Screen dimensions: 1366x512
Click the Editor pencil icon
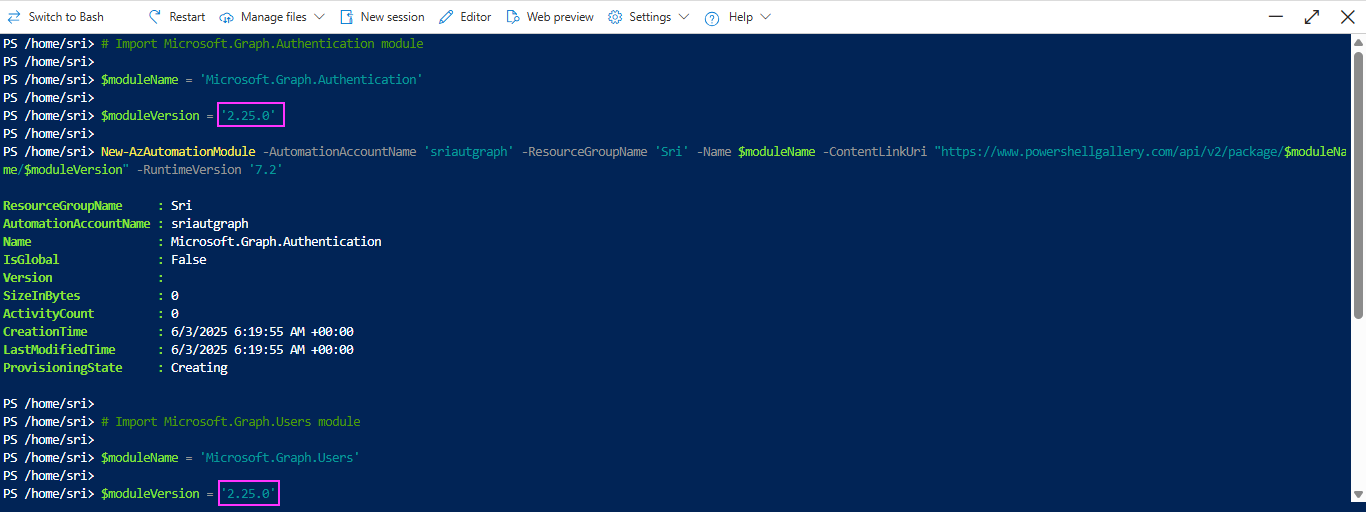point(445,17)
